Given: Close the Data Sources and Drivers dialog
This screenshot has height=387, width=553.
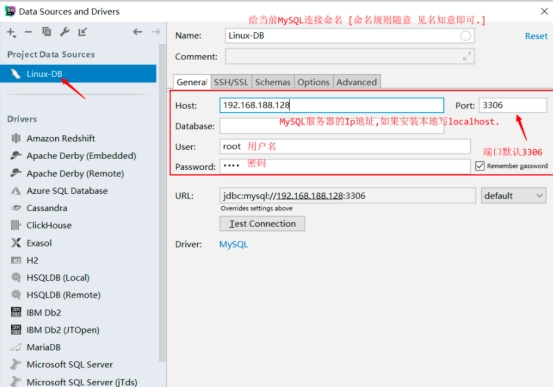Looking at the screenshot, I should pyautogui.click(x=544, y=11).
